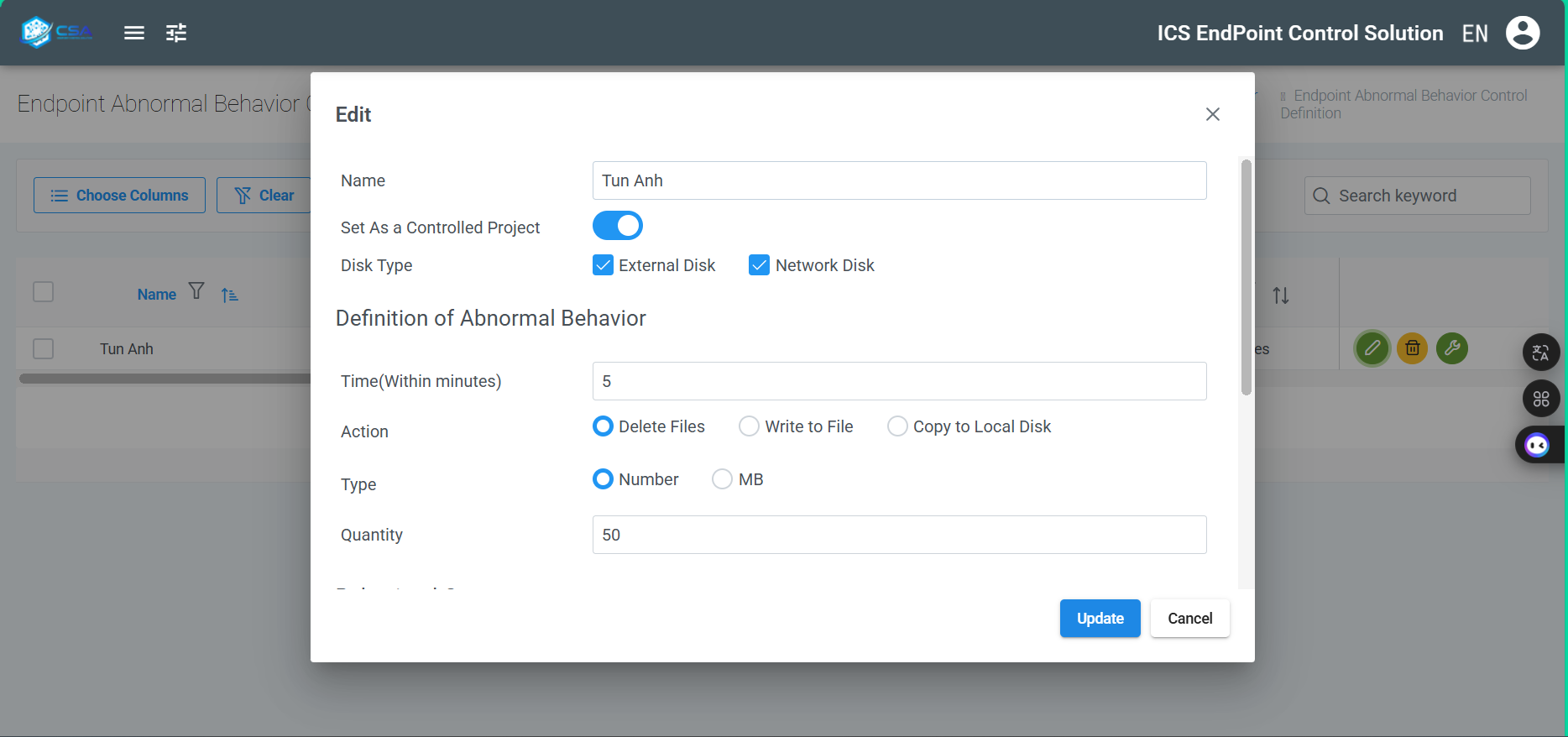Viewport: 1568px width, 737px height.
Task: Cancel the edit dialog
Action: click(x=1189, y=619)
